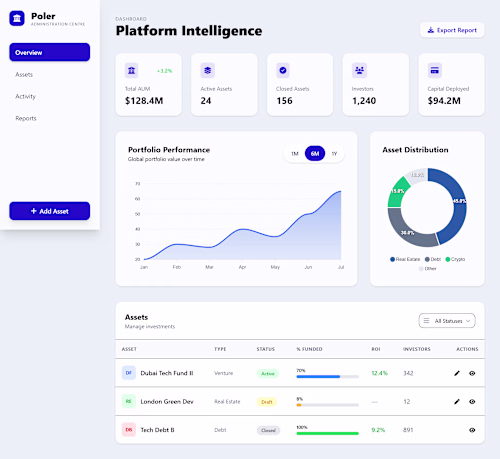Click the Closed status badge
The width and height of the screenshot is (500, 459).
pyautogui.click(x=268, y=430)
